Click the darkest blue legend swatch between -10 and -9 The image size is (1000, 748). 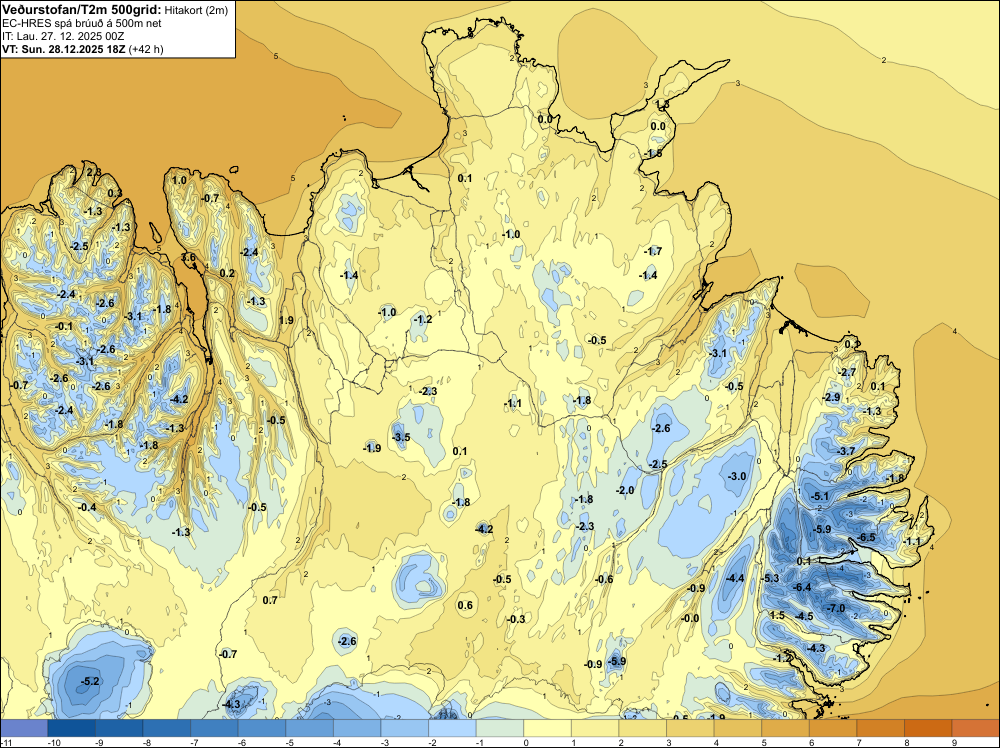tap(71, 728)
